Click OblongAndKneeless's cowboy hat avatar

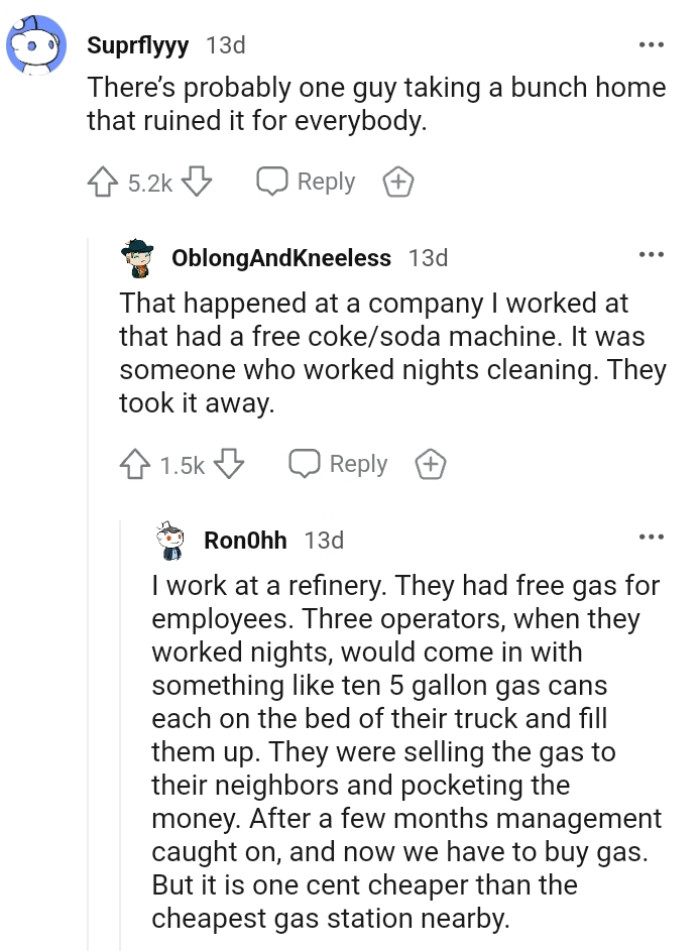click(x=139, y=256)
